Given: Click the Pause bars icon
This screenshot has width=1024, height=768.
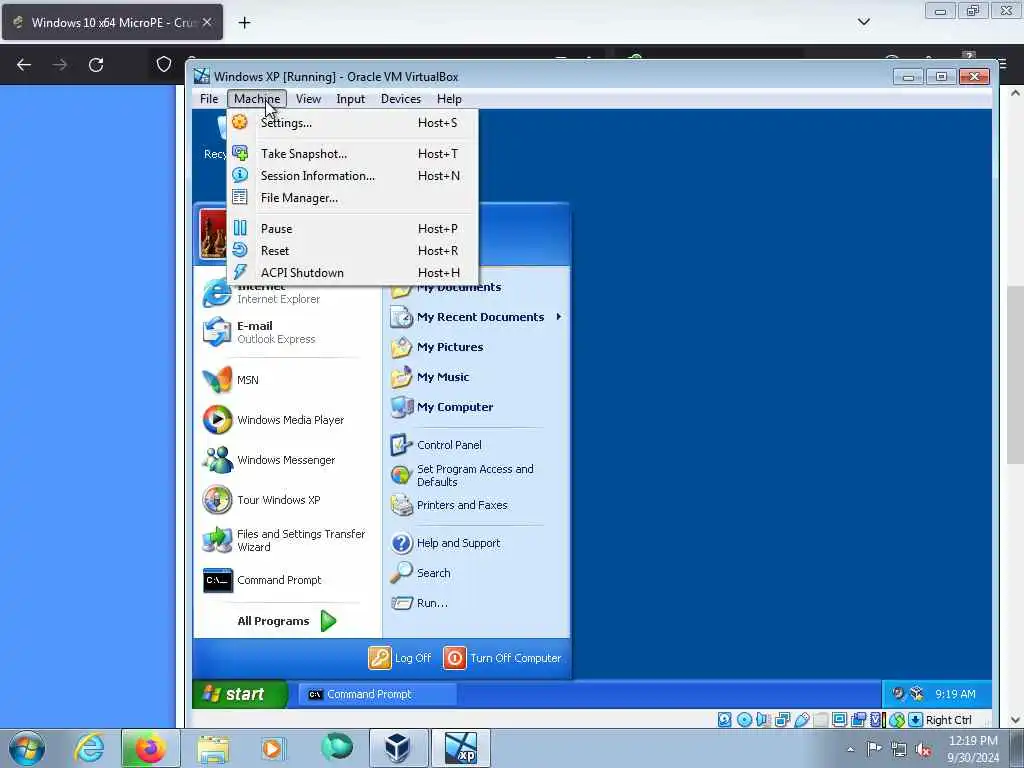Looking at the screenshot, I should (x=240, y=228).
